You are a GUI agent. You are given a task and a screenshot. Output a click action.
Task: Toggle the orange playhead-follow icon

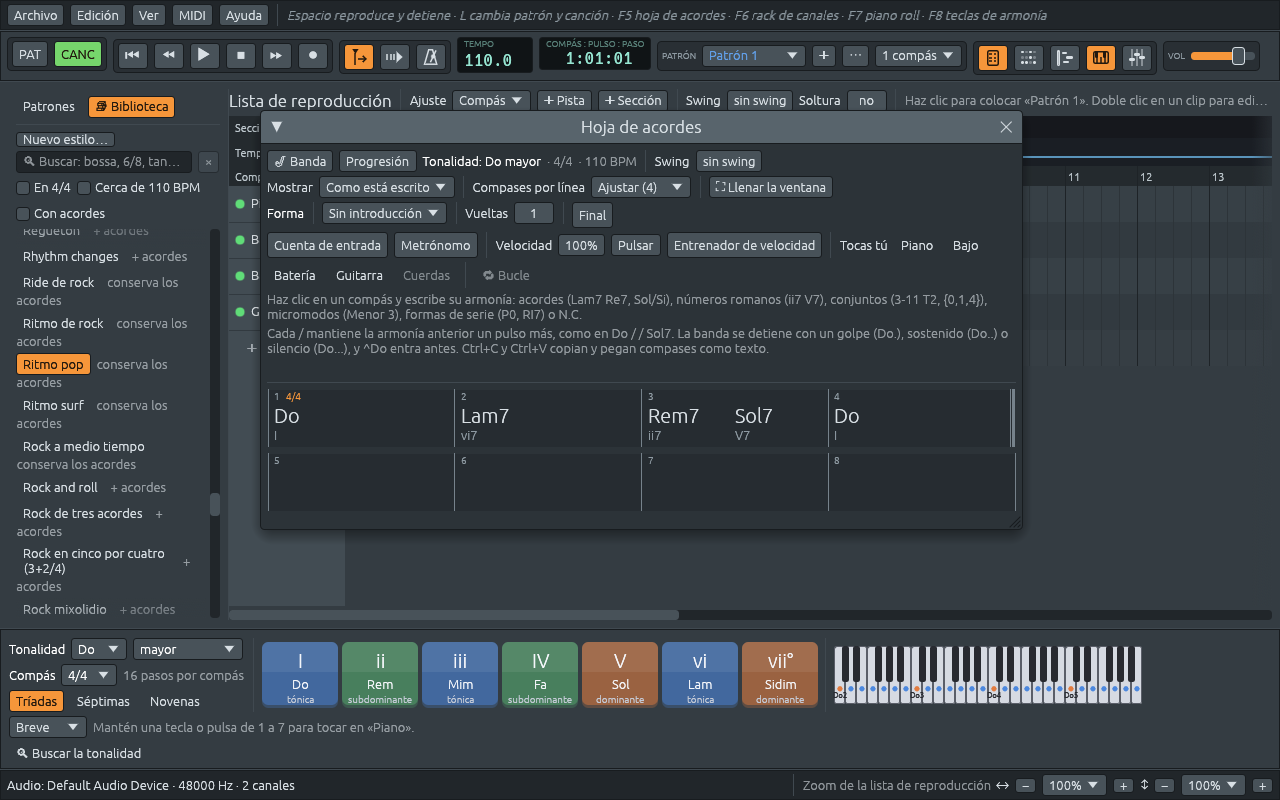click(358, 57)
